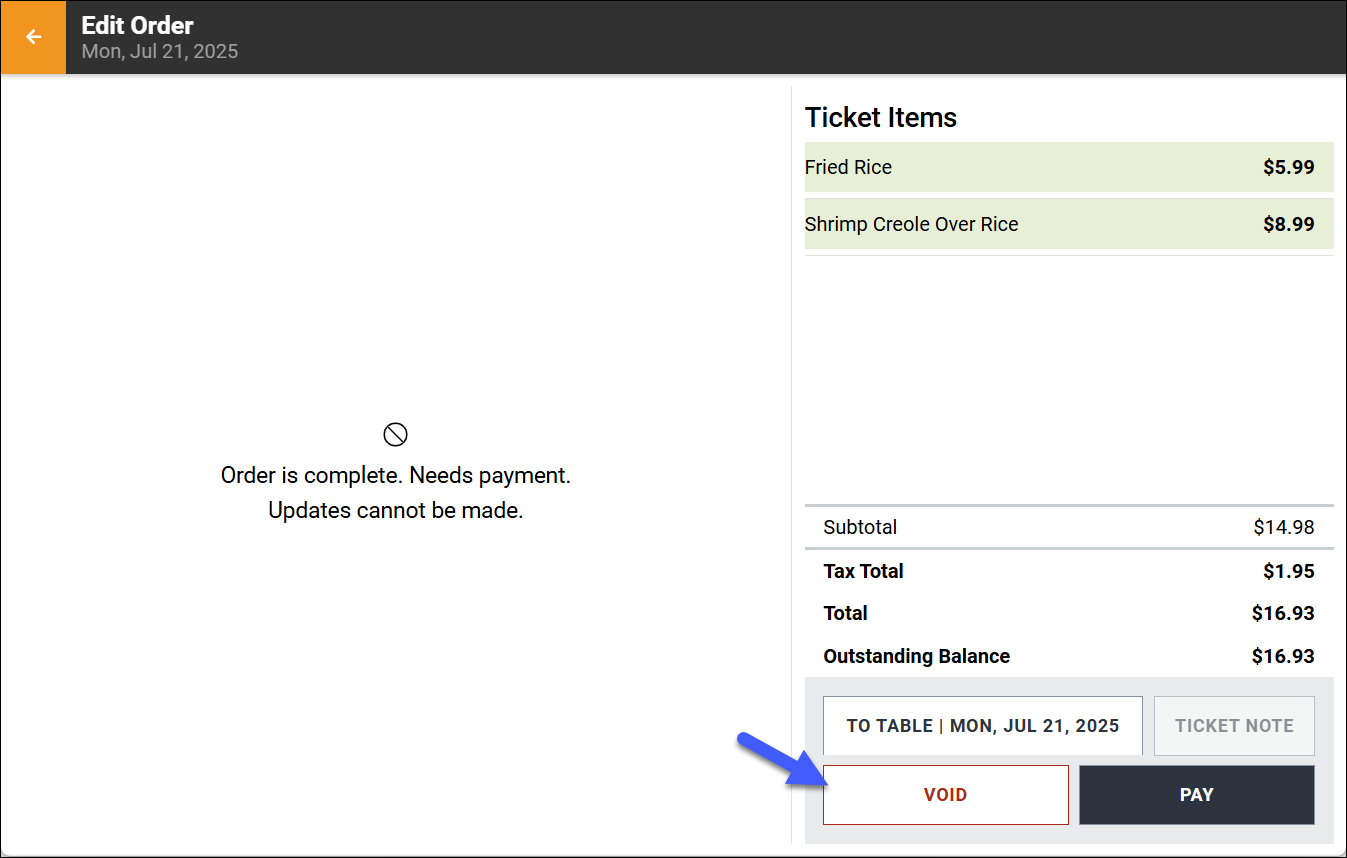
Task: Click the 'Order is complete. Needs payment.' message
Action: click(396, 475)
